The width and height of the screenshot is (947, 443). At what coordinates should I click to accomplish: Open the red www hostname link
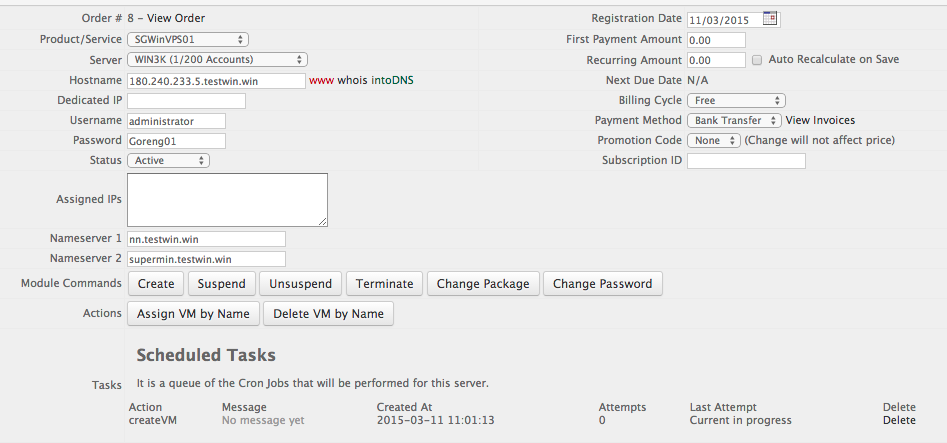coord(321,80)
